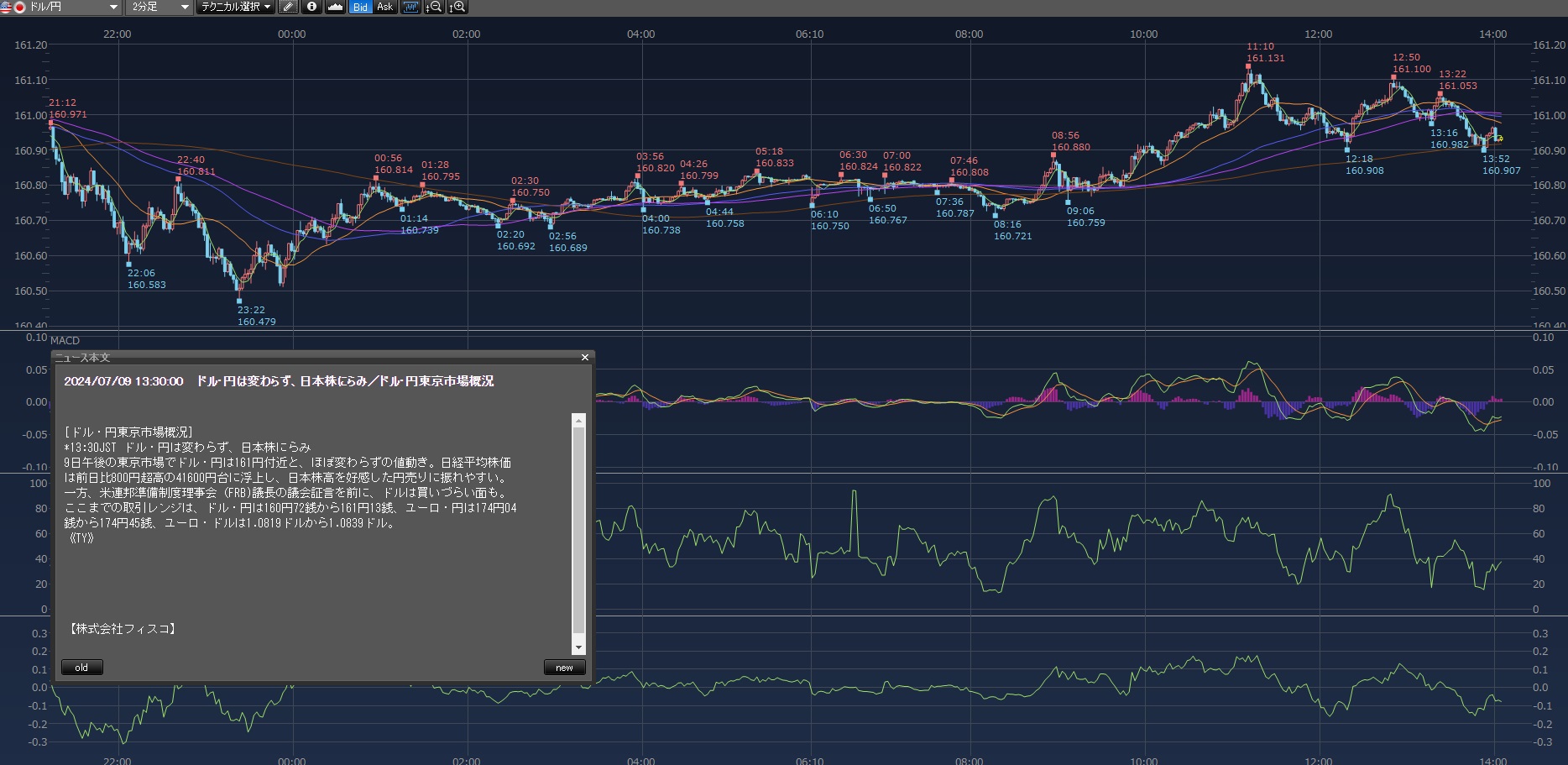Viewport: 1568px width, 765px height.
Task: Zoom in the chart vertically
Action: [457, 7]
